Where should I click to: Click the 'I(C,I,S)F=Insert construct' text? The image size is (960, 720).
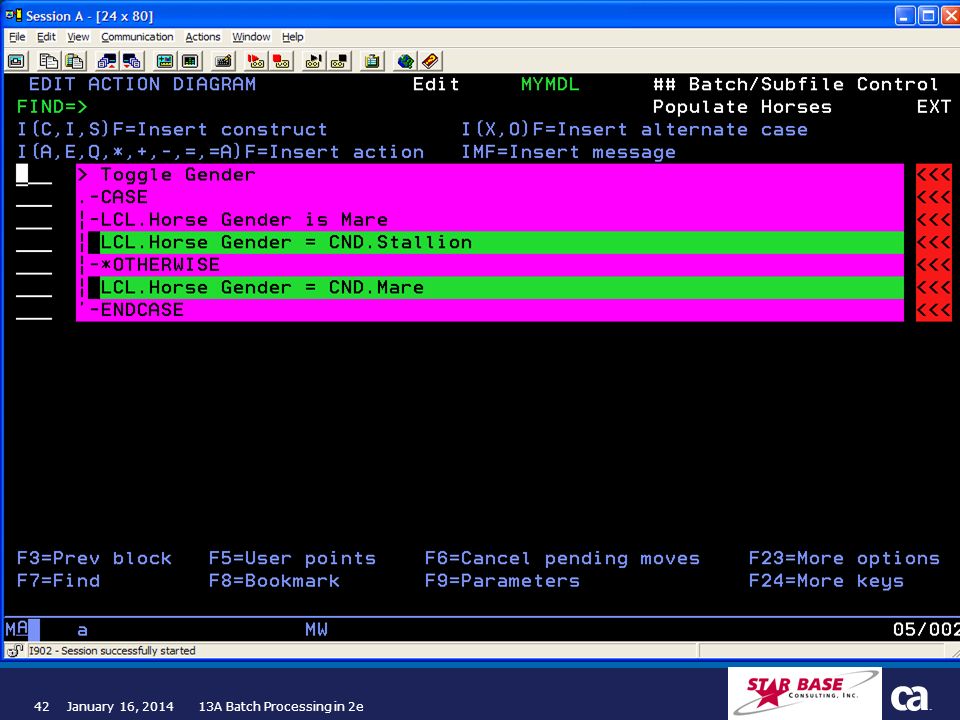click(x=172, y=130)
